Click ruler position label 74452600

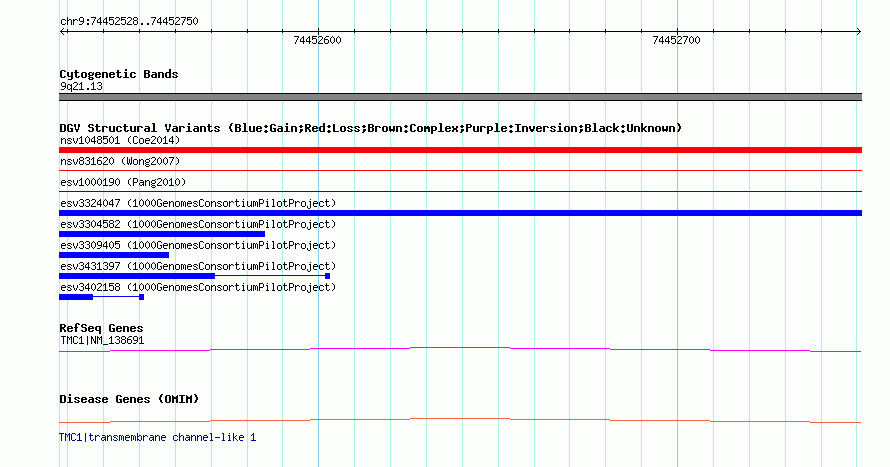[317, 40]
